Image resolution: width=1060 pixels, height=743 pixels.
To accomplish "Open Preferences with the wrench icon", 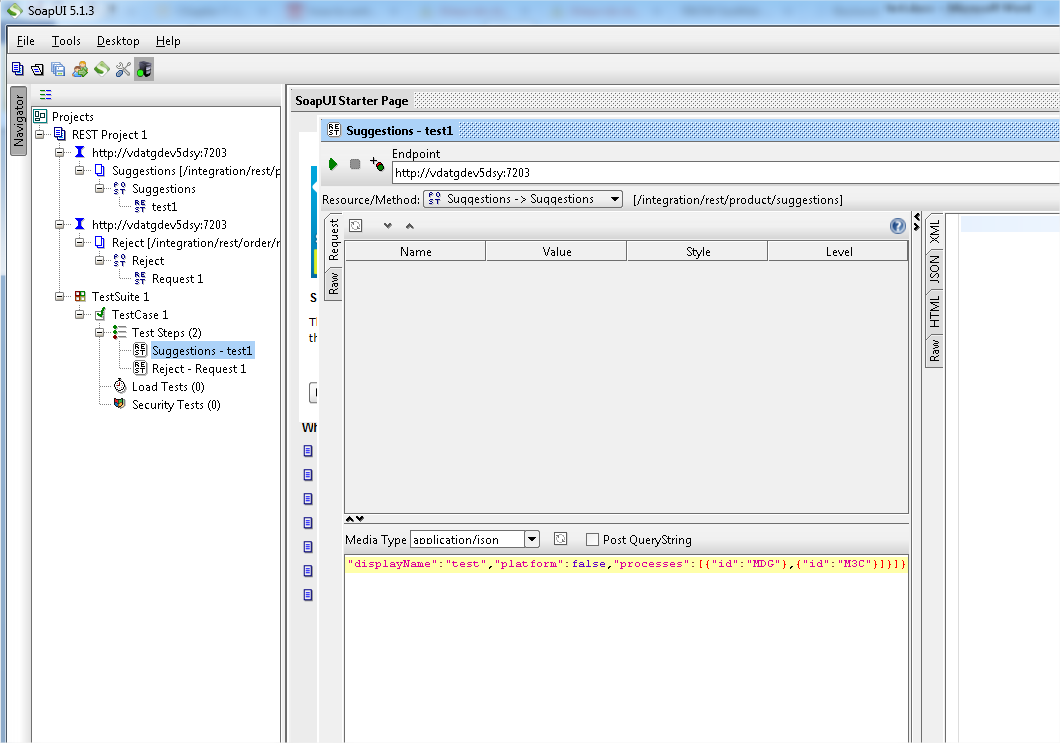I will [123, 69].
